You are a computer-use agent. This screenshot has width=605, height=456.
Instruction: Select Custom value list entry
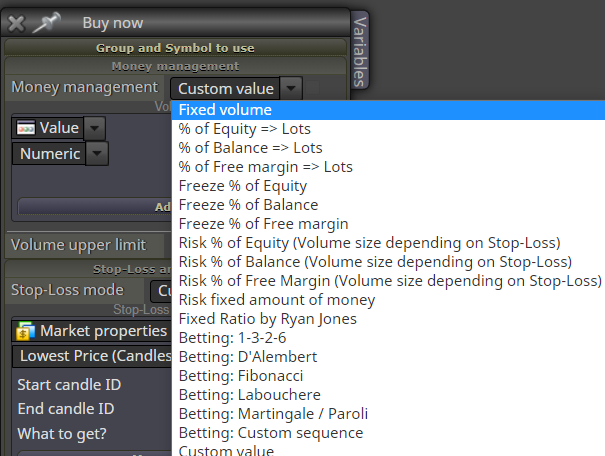388,449
